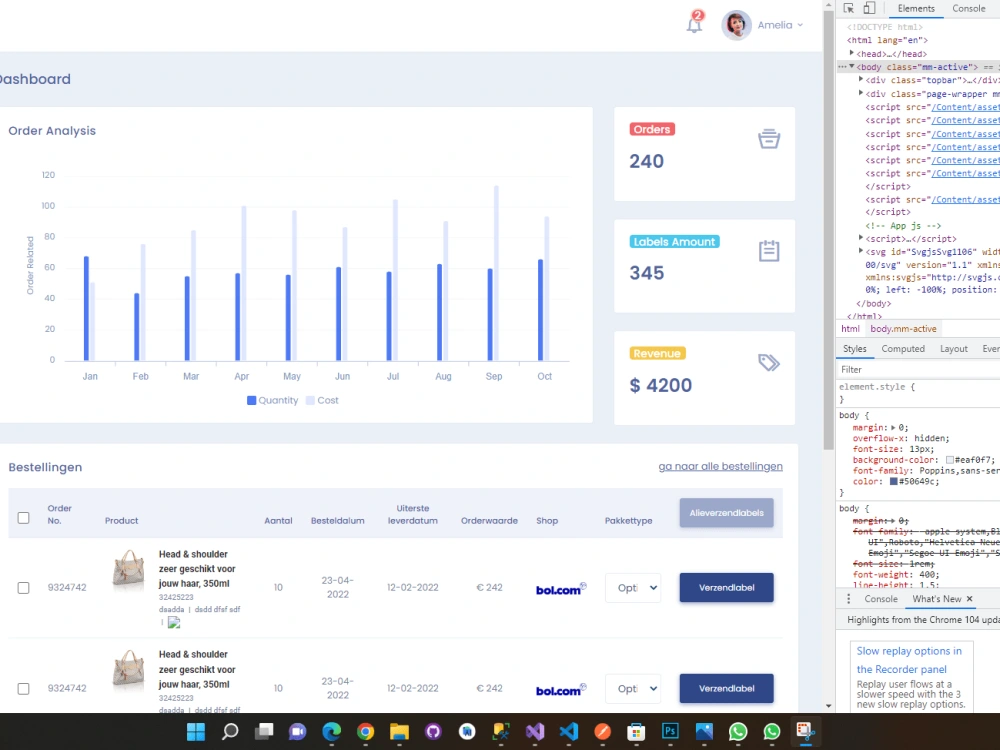Screen dimensions: 1000x750
Task: Select the body.mm-active breadcrumb
Action: [x=903, y=329]
